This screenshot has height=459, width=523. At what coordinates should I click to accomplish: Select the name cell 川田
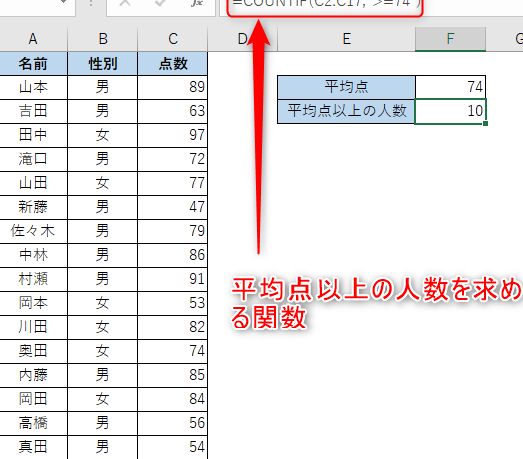tap(33, 328)
